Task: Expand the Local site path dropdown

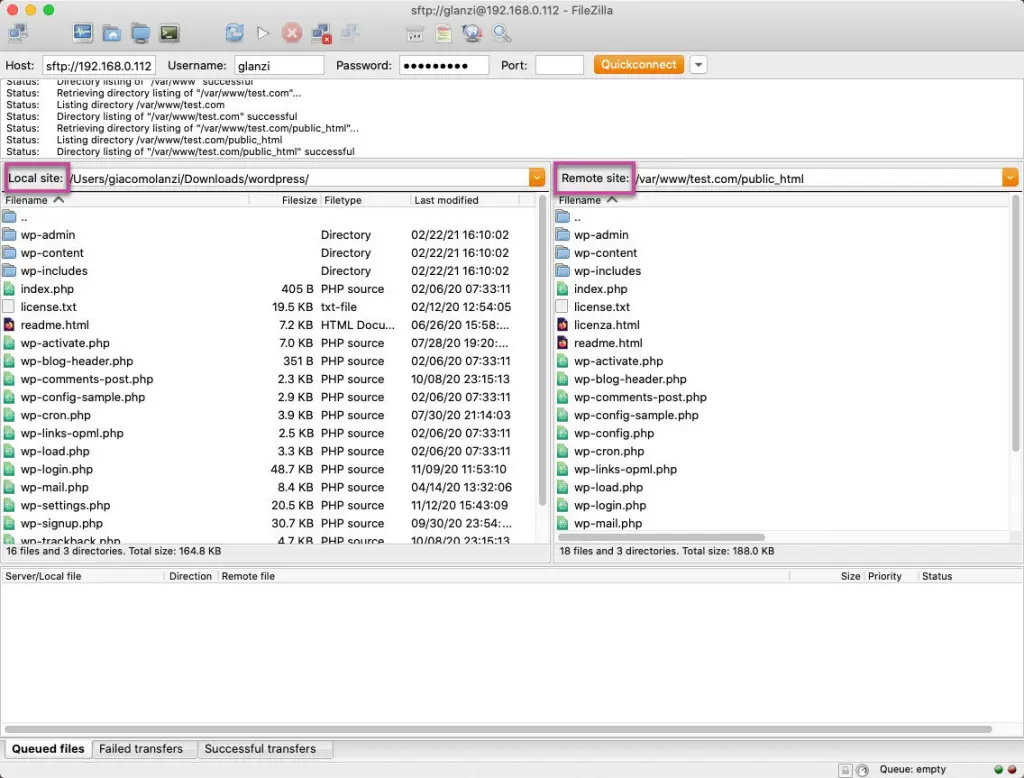Action: point(537,178)
